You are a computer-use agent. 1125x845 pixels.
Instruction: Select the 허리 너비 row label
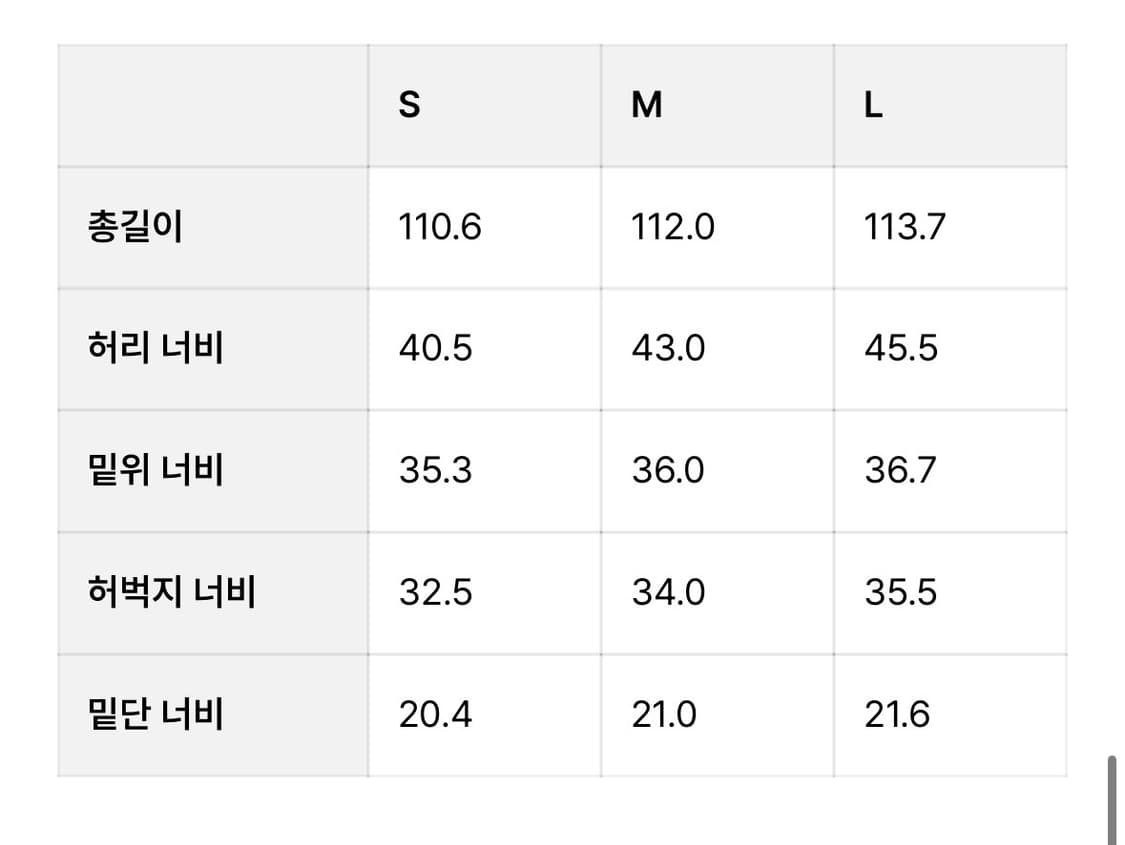[x=155, y=349]
